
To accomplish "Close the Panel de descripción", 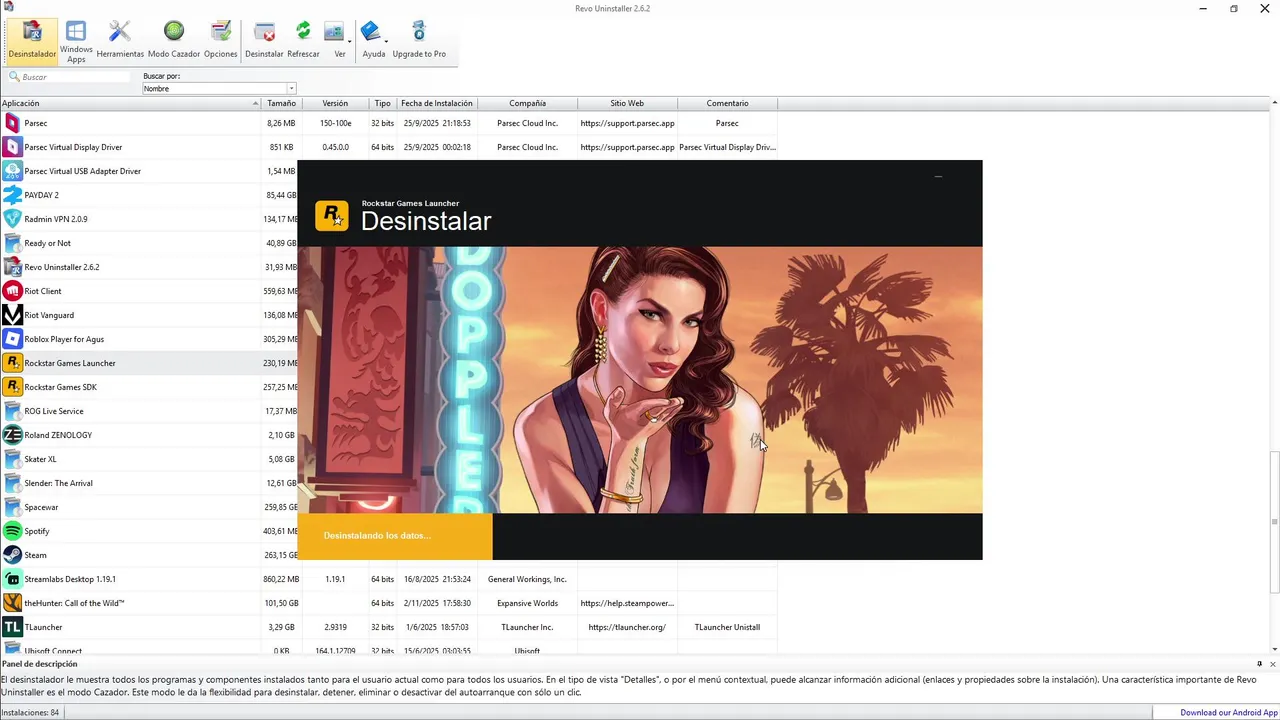I will [x=1272, y=664].
